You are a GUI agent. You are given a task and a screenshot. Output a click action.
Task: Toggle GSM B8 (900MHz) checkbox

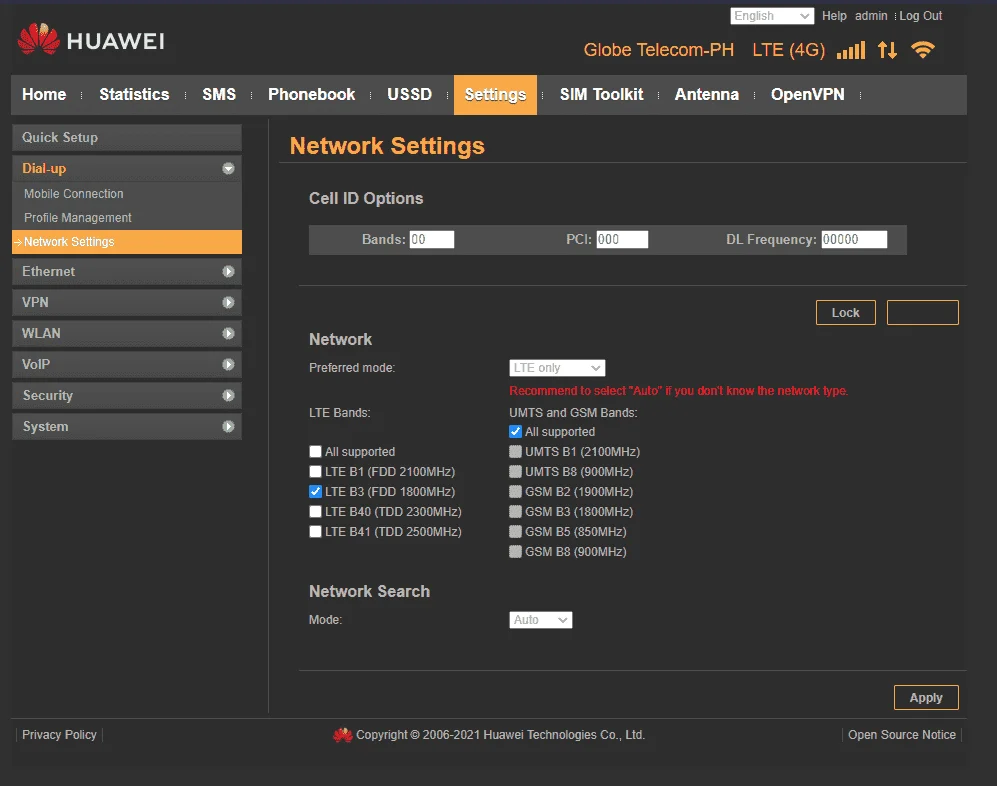pyautogui.click(x=516, y=551)
